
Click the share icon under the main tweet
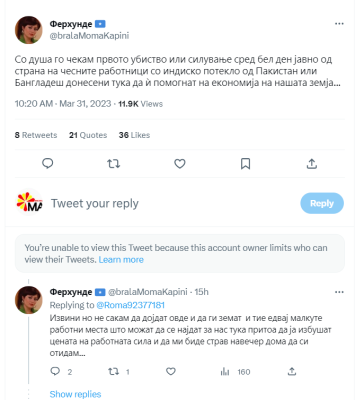click(x=312, y=163)
